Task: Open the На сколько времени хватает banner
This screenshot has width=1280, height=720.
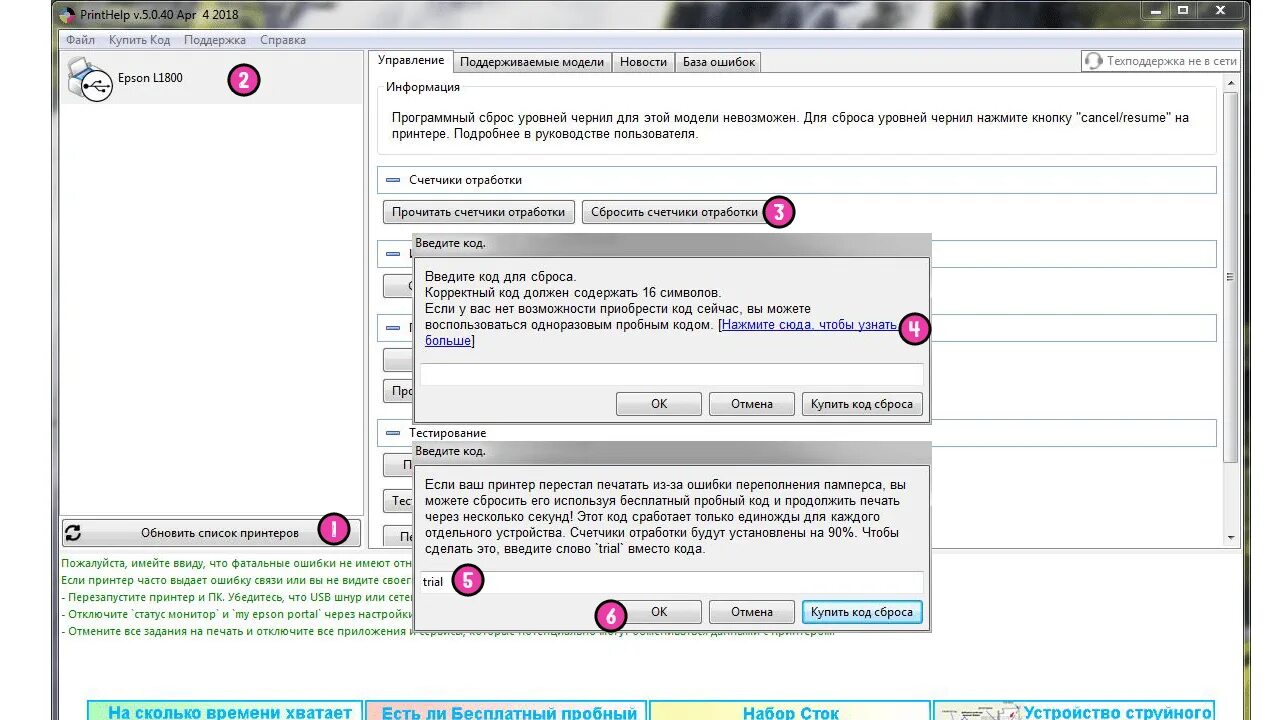Action: (225, 711)
